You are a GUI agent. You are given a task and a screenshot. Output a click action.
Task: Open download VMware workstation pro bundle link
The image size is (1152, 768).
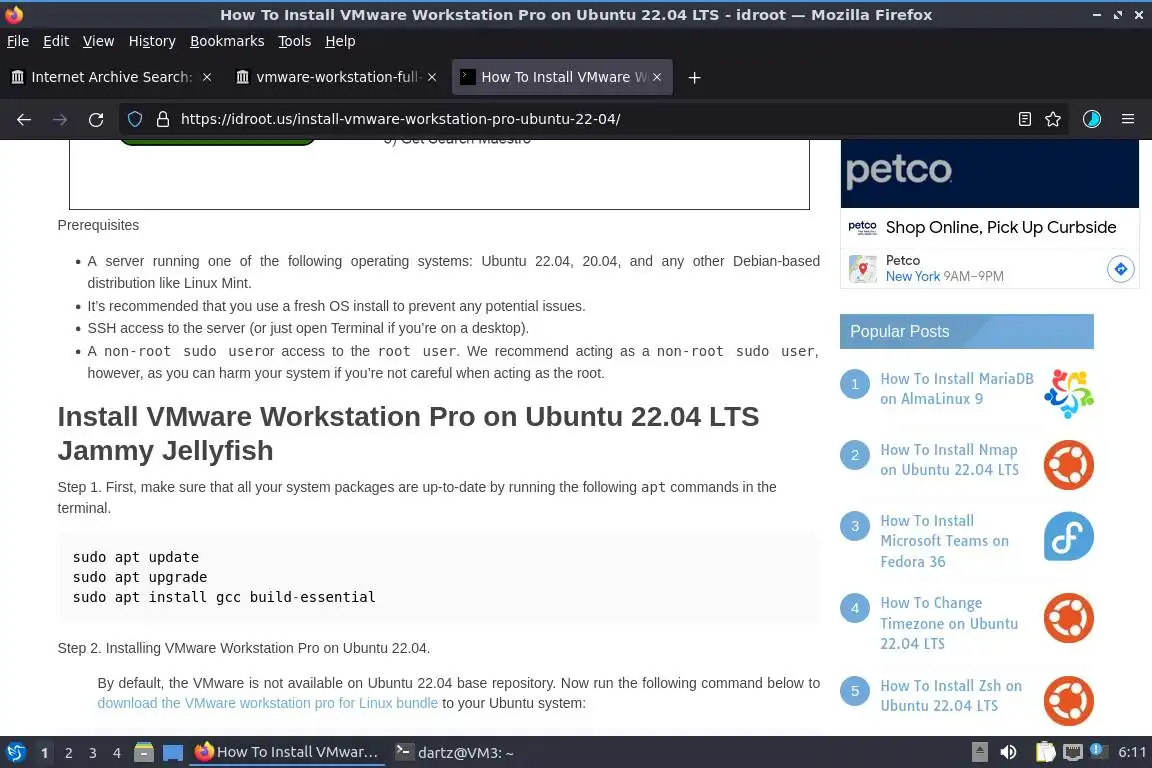[x=267, y=703]
